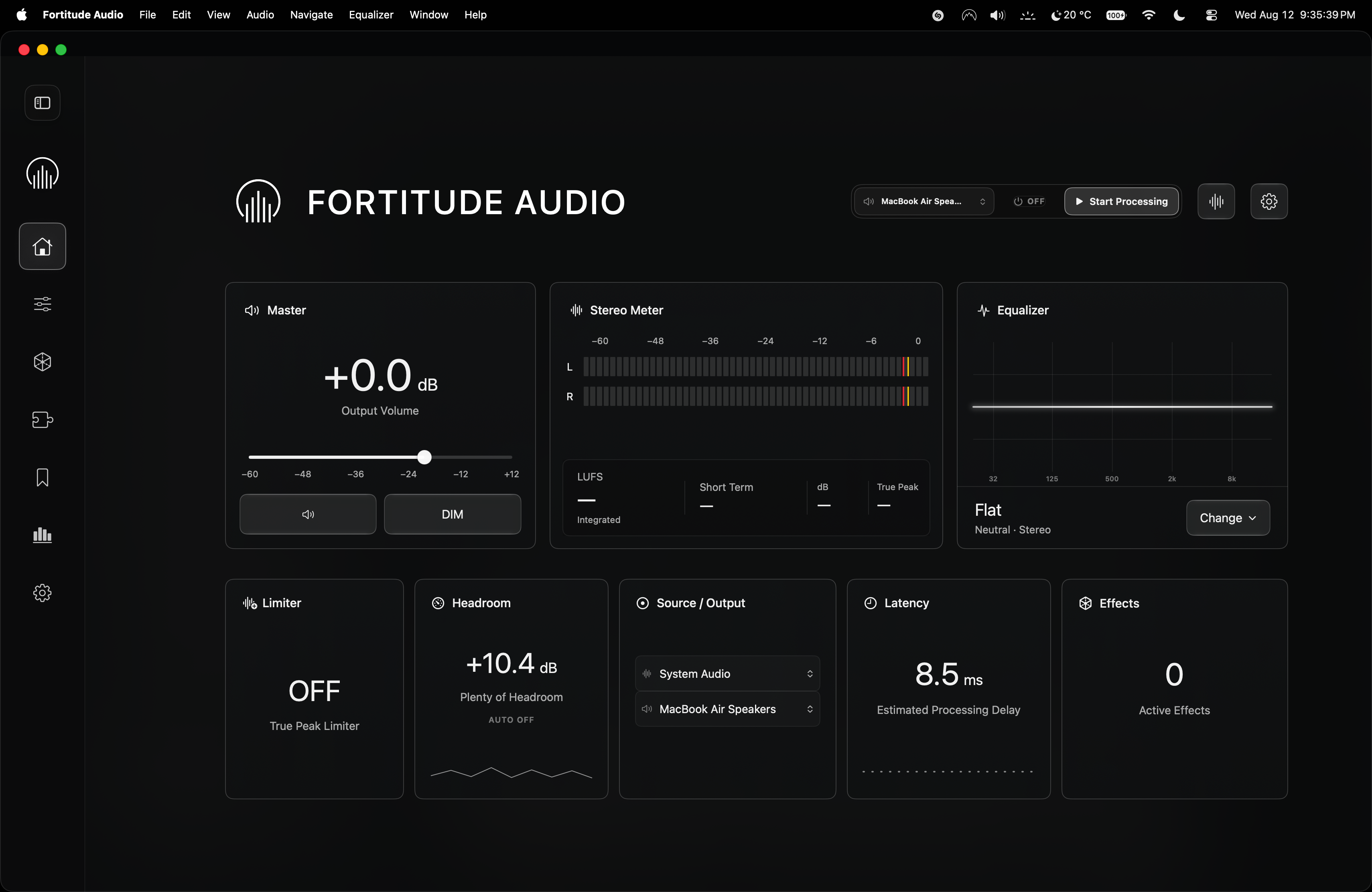Open the System Audio source dropdown

click(x=727, y=673)
